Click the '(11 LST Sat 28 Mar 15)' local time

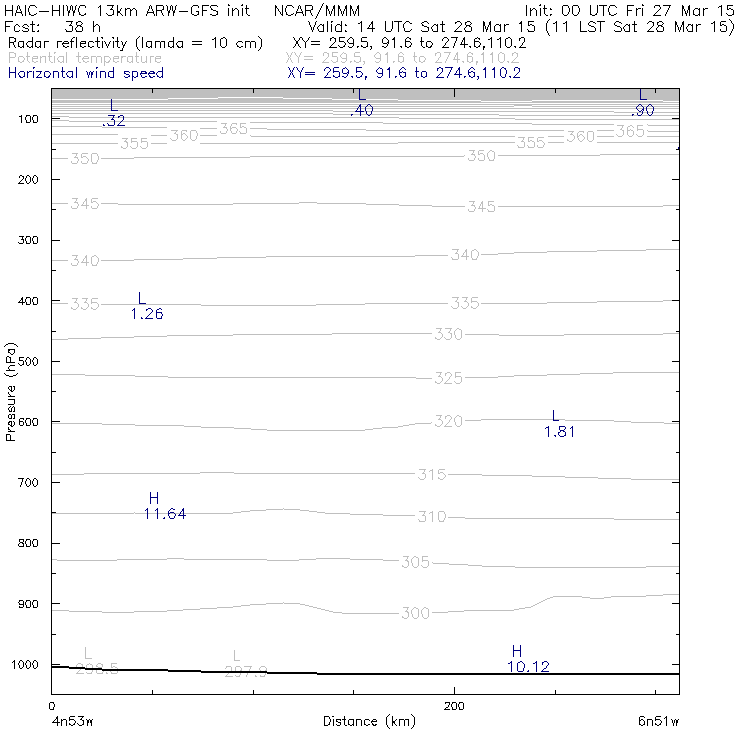pos(640,27)
